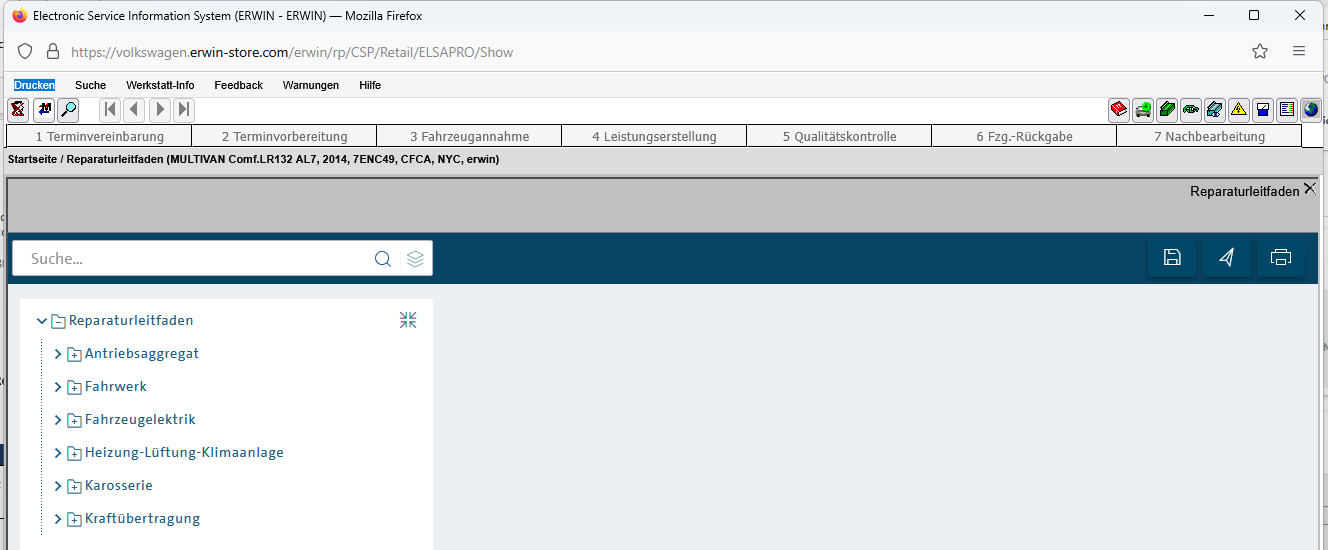Switch to 3 Fahrzeugannahme tab
This screenshot has height=550, width=1328.
[x=469, y=136]
